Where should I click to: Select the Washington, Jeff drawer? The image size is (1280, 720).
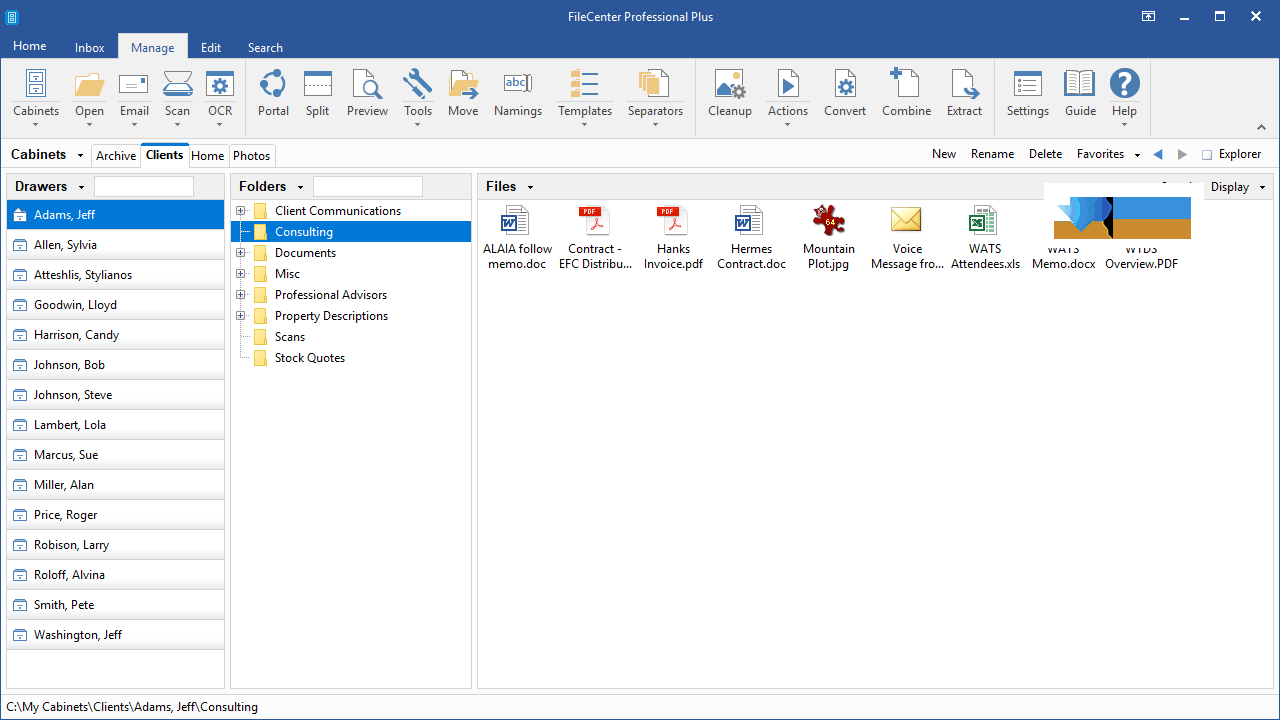pos(116,635)
